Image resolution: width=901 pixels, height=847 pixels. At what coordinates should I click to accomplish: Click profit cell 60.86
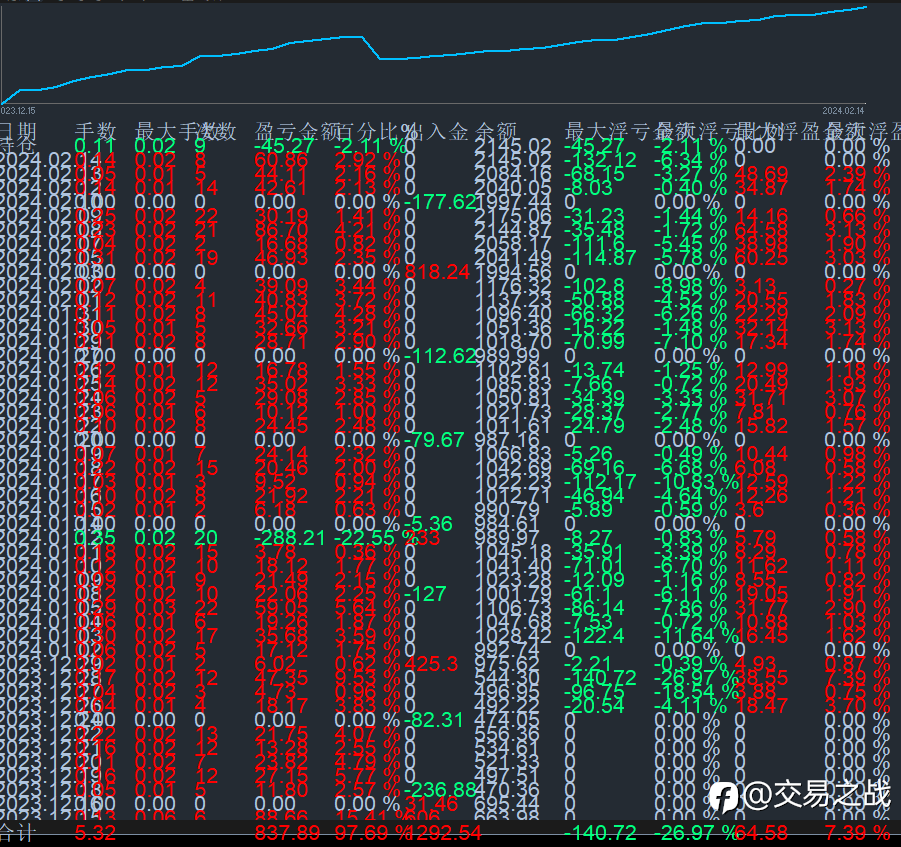[x=282, y=160]
